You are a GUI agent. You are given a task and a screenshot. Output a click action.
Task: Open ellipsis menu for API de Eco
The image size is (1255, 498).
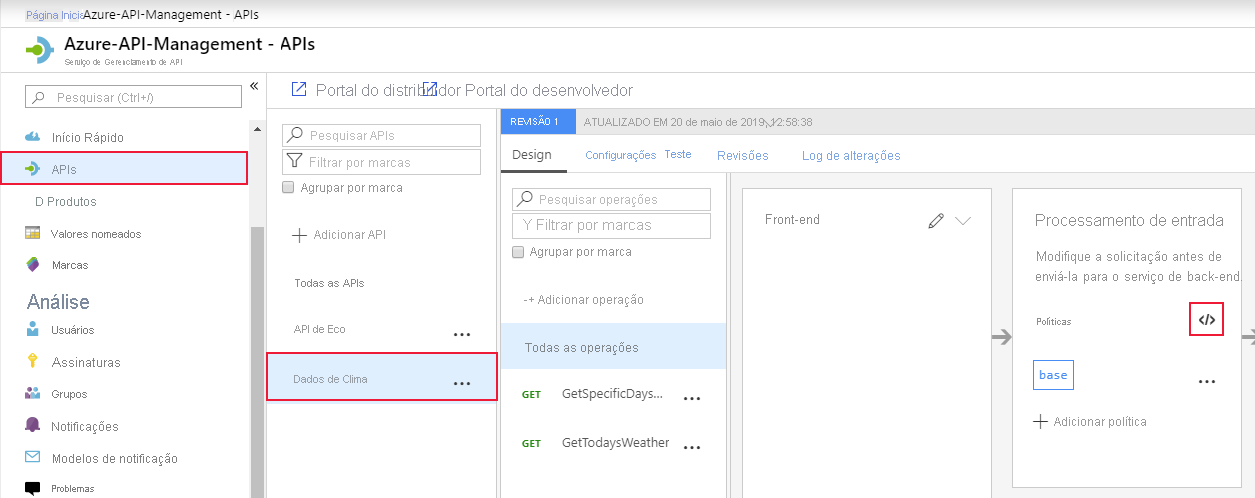[462, 335]
